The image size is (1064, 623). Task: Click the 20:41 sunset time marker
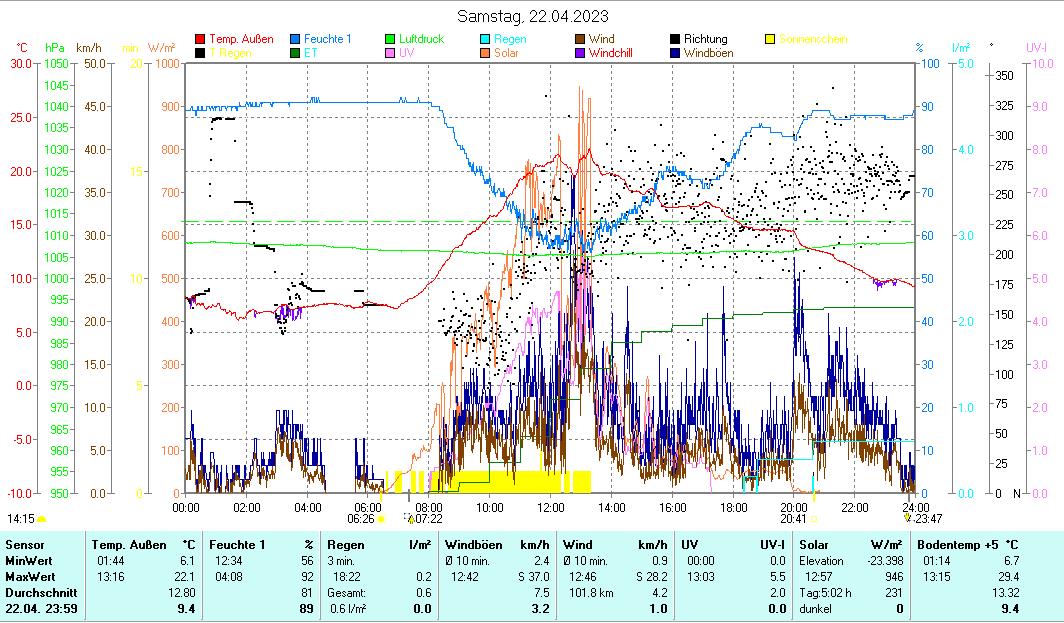point(792,518)
